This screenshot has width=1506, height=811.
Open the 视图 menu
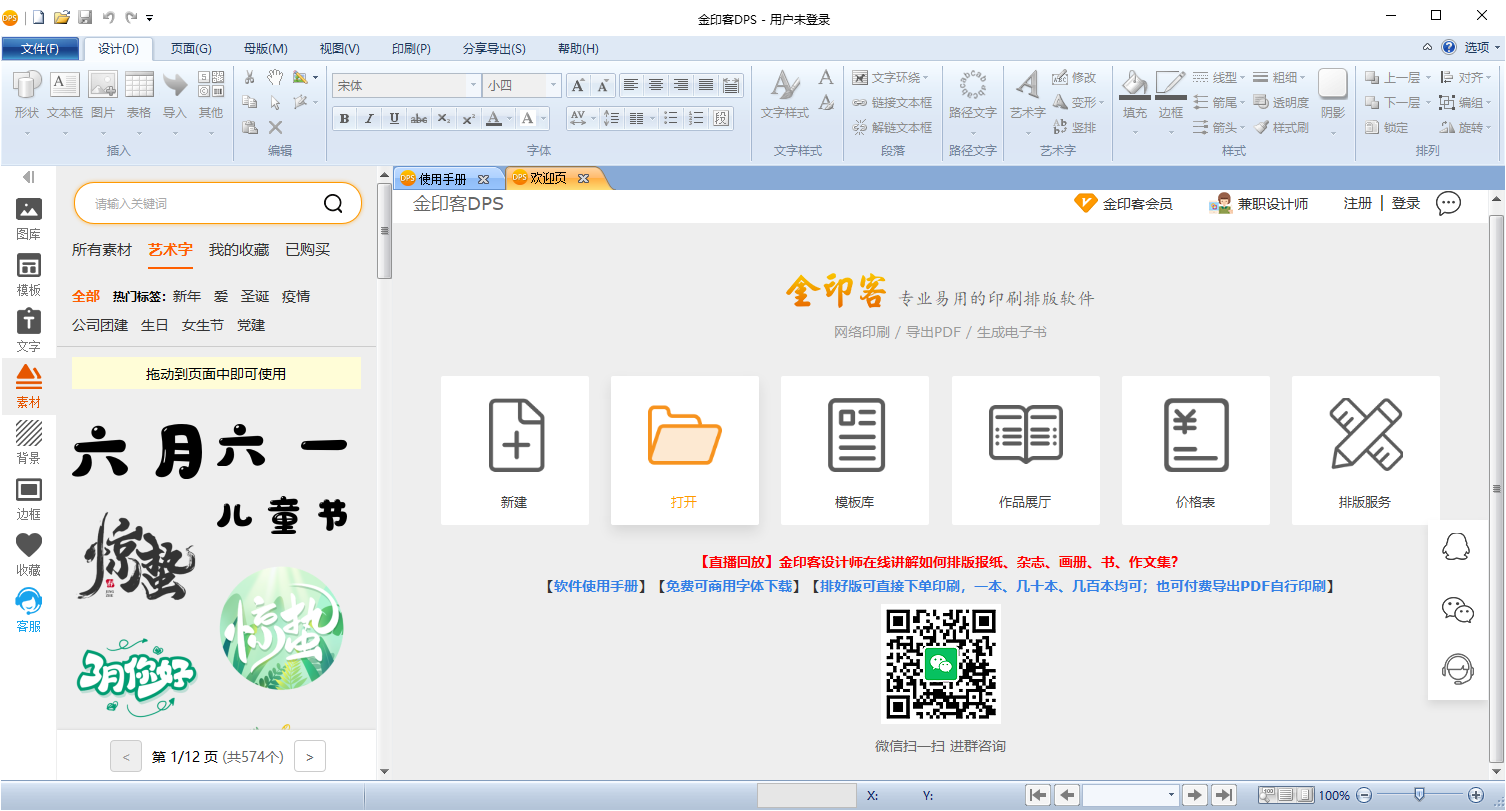coord(339,47)
